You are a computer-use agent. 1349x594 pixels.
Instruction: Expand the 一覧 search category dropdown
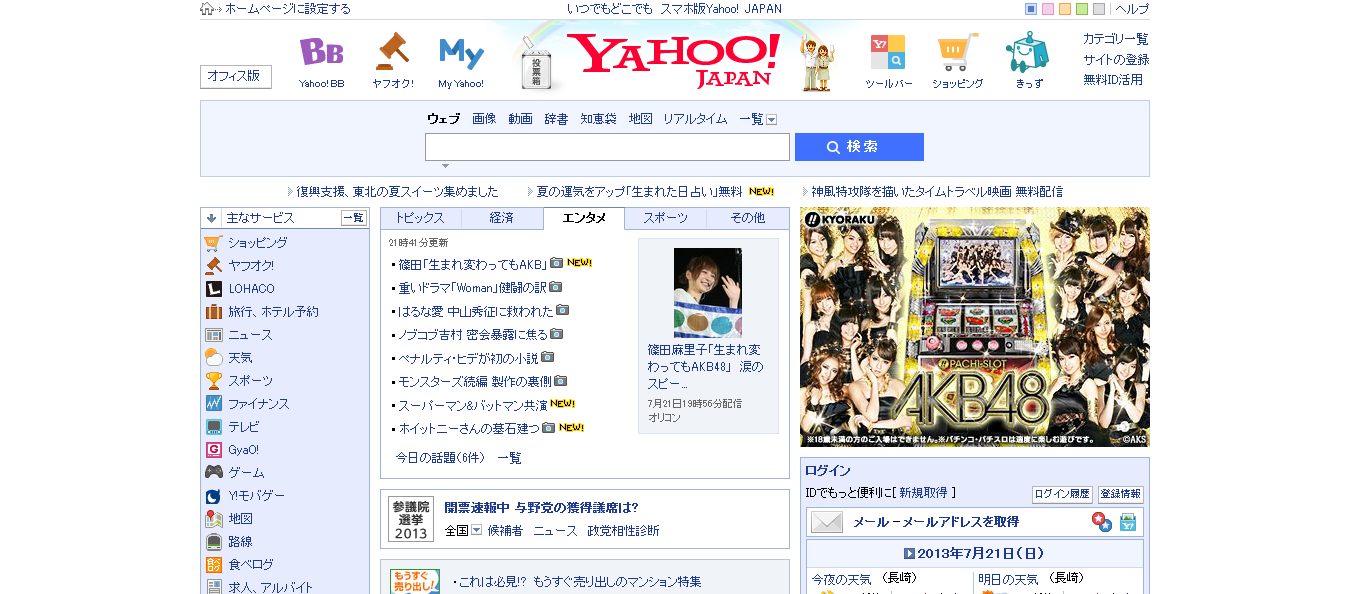pos(771,119)
